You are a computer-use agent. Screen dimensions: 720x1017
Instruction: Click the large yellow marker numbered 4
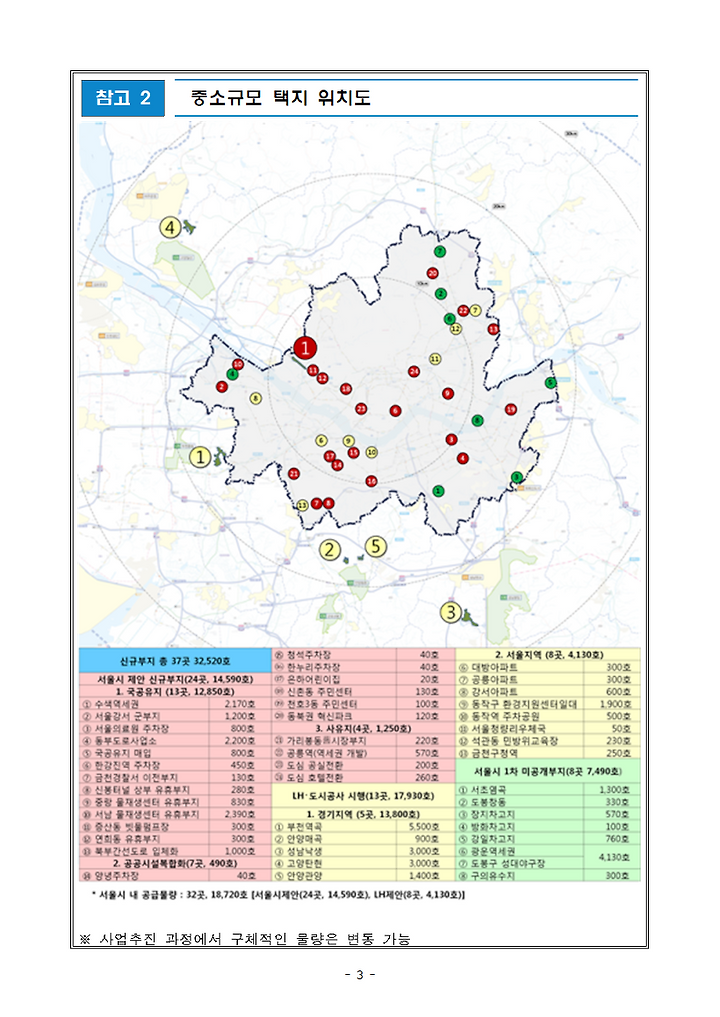coord(171,228)
